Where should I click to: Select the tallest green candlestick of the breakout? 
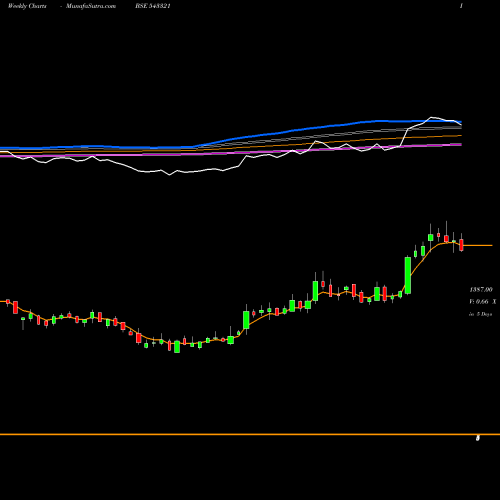click(x=408, y=275)
